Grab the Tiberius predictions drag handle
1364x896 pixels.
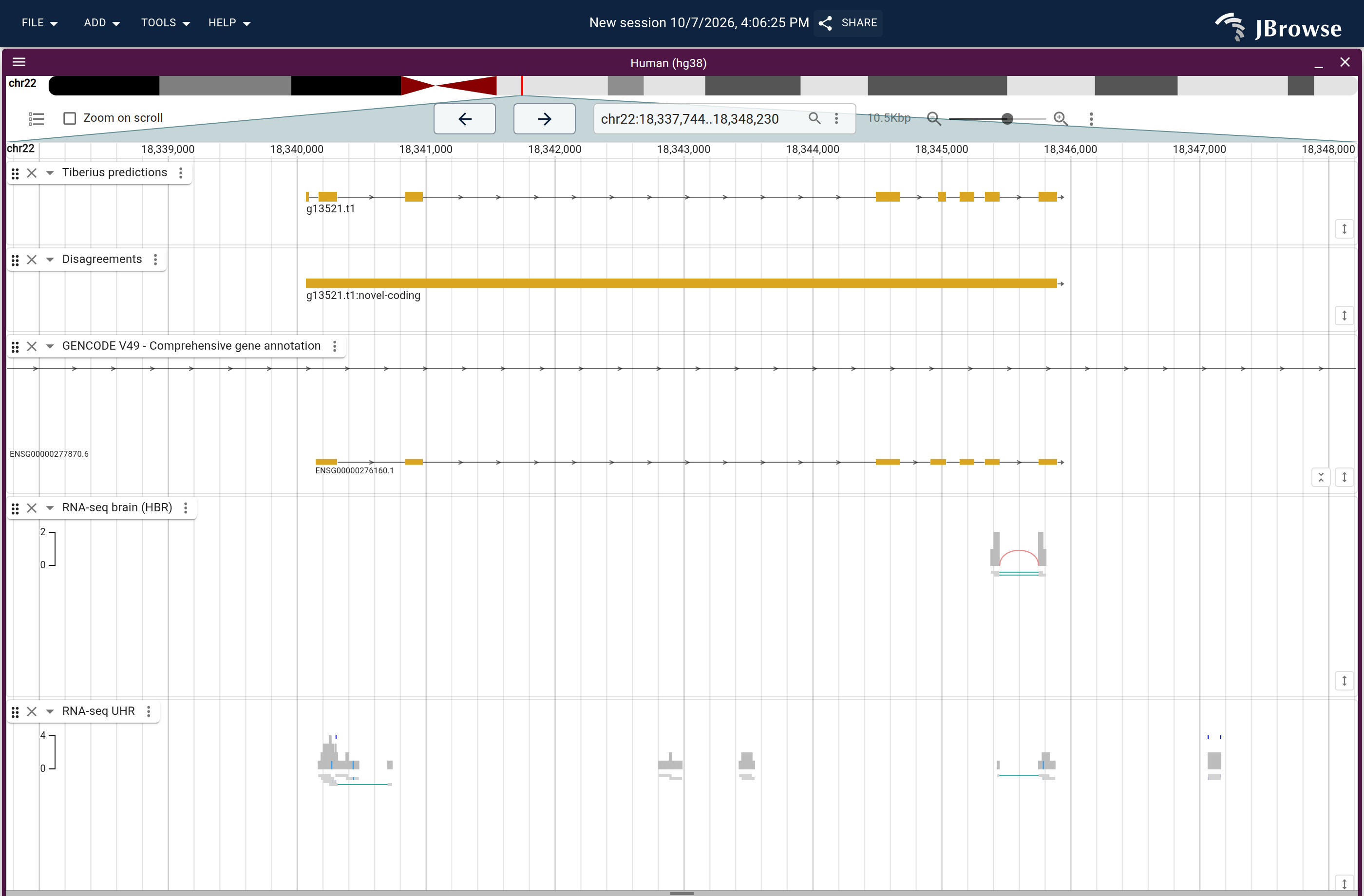pos(16,173)
